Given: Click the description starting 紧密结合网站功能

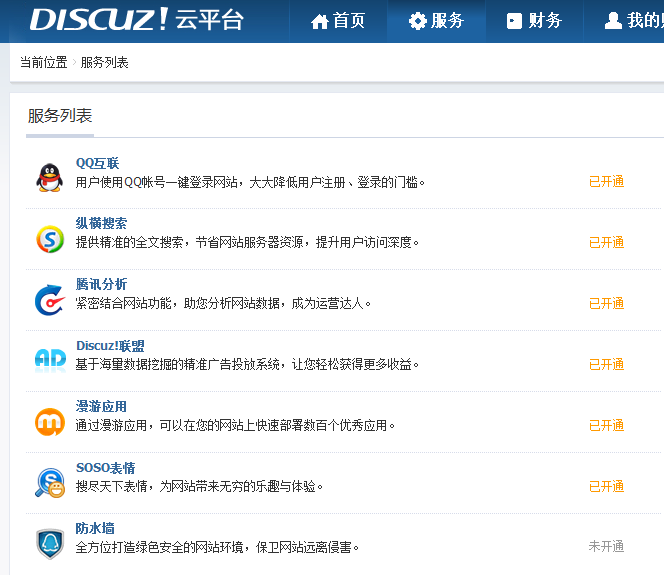Looking at the screenshot, I should pos(223,304).
